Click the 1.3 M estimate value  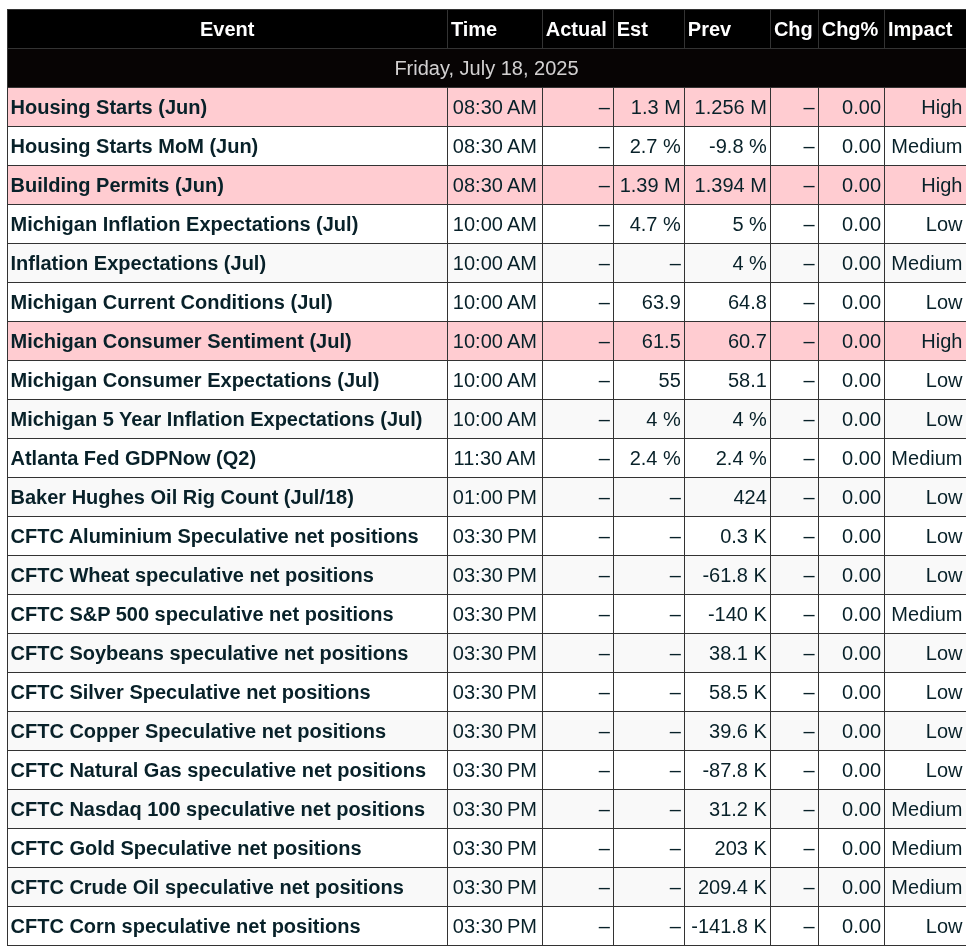(x=656, y=107)
